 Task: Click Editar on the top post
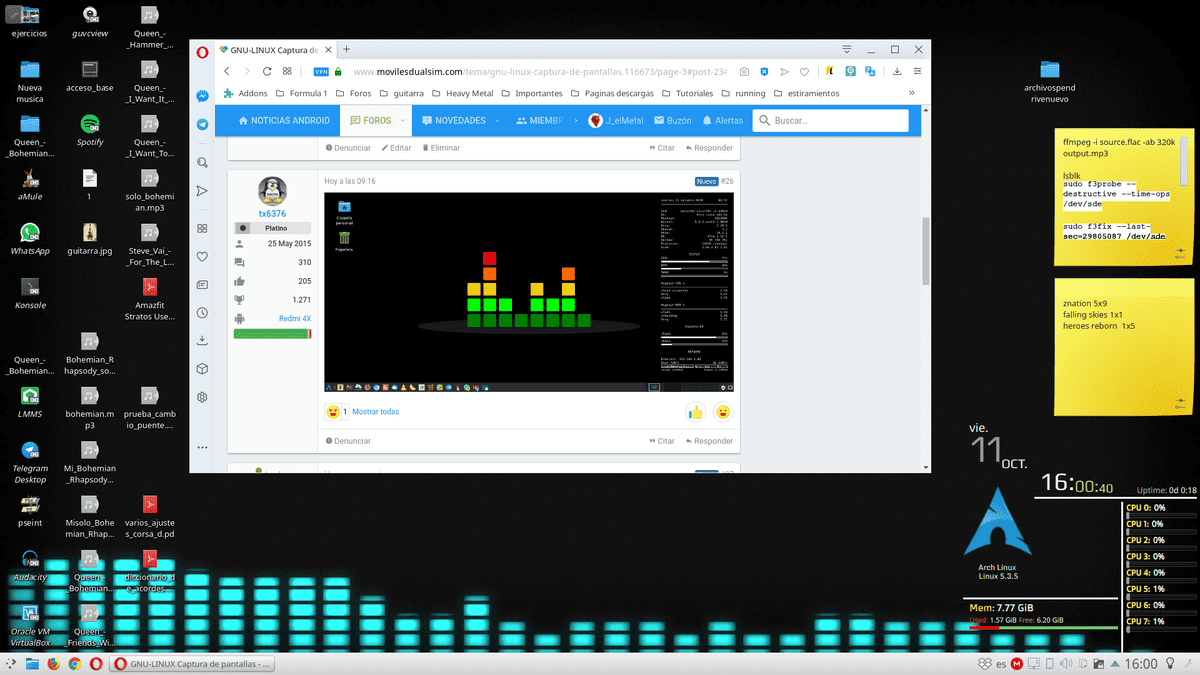point(396,147)
